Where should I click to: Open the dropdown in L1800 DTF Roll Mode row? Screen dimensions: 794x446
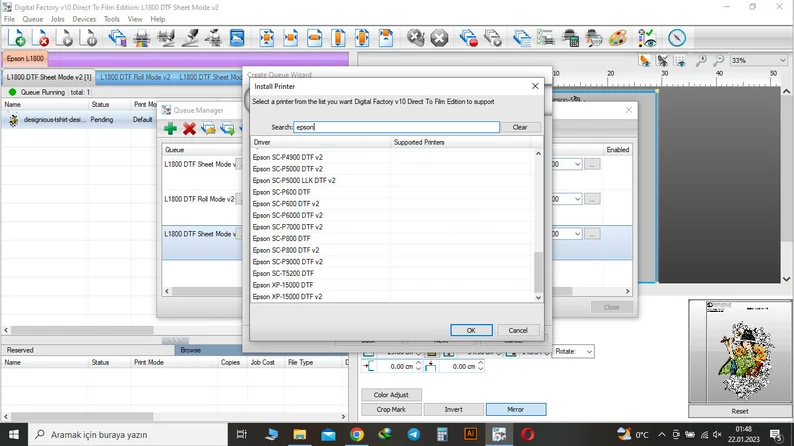577,199
